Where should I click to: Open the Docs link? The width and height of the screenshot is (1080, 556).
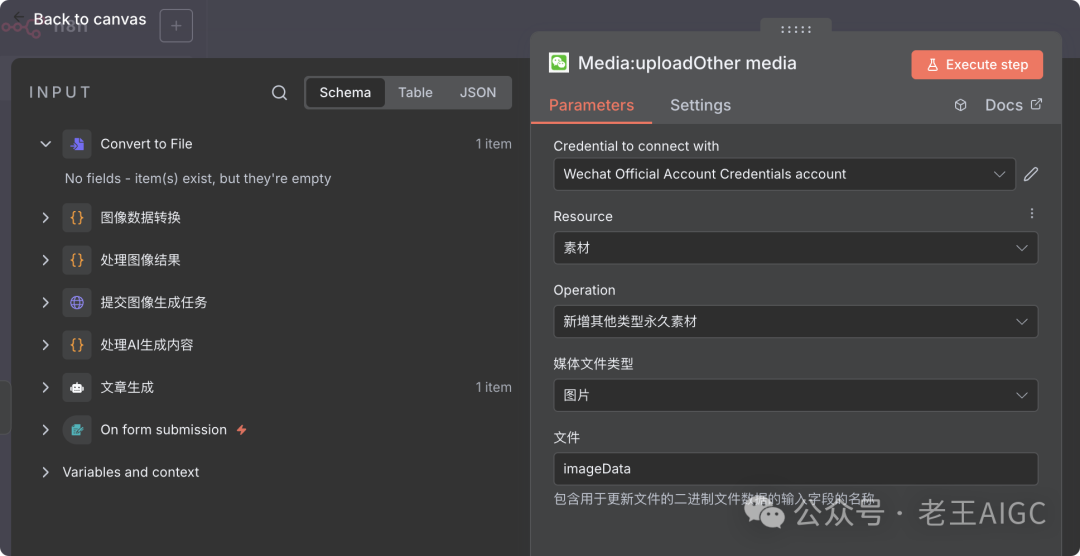[1013, 105]
